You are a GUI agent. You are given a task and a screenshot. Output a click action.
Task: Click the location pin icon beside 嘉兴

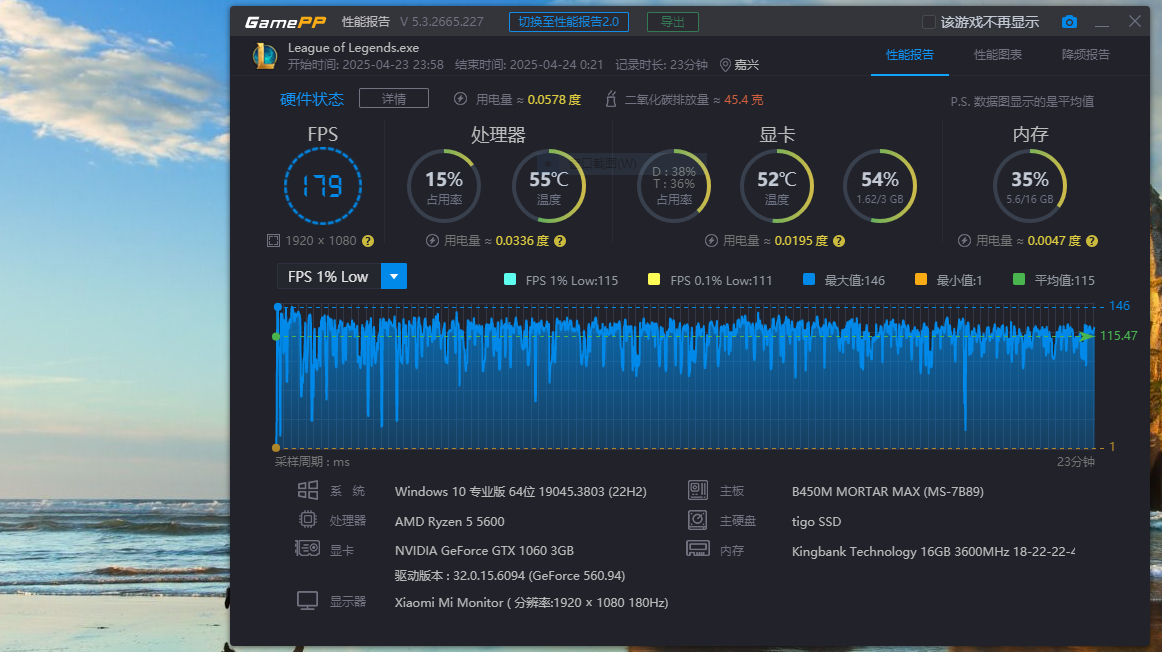(726, 65)
